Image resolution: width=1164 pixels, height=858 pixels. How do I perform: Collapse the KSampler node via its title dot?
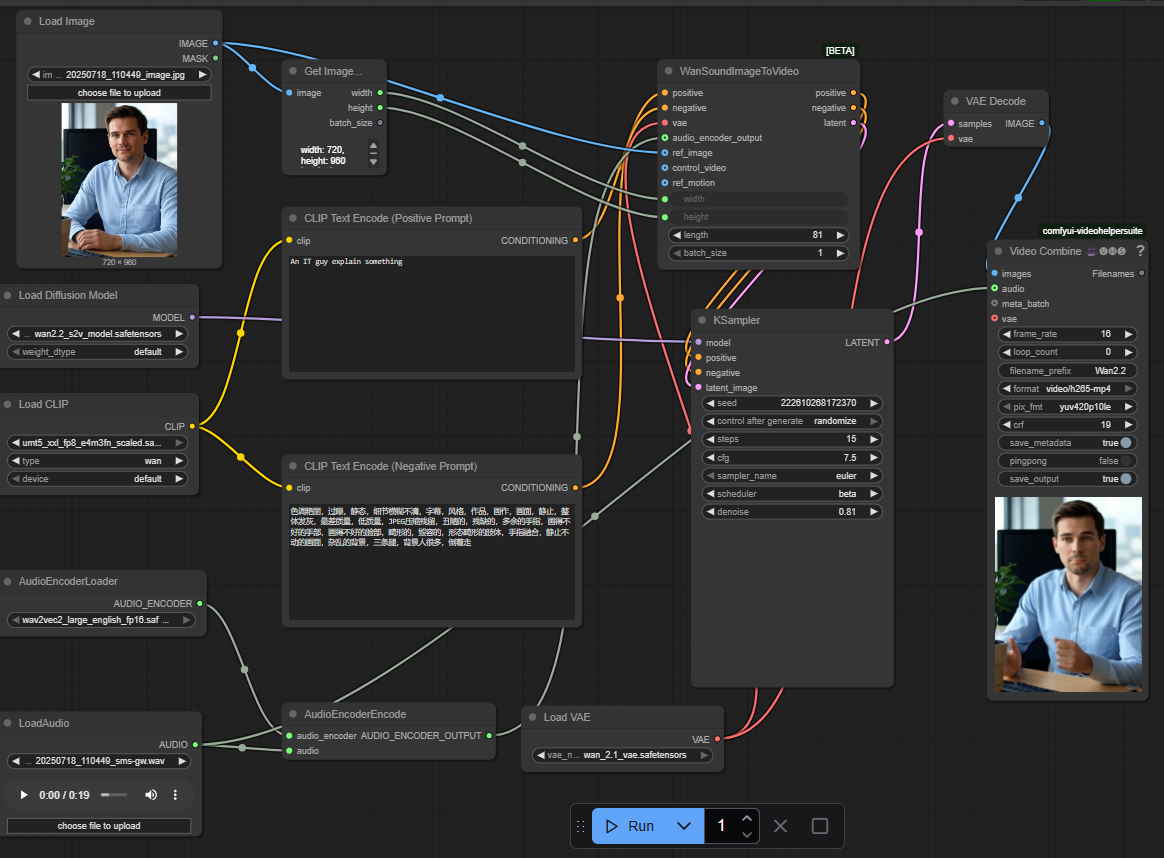pyautogui.click(x=700, y=321)
